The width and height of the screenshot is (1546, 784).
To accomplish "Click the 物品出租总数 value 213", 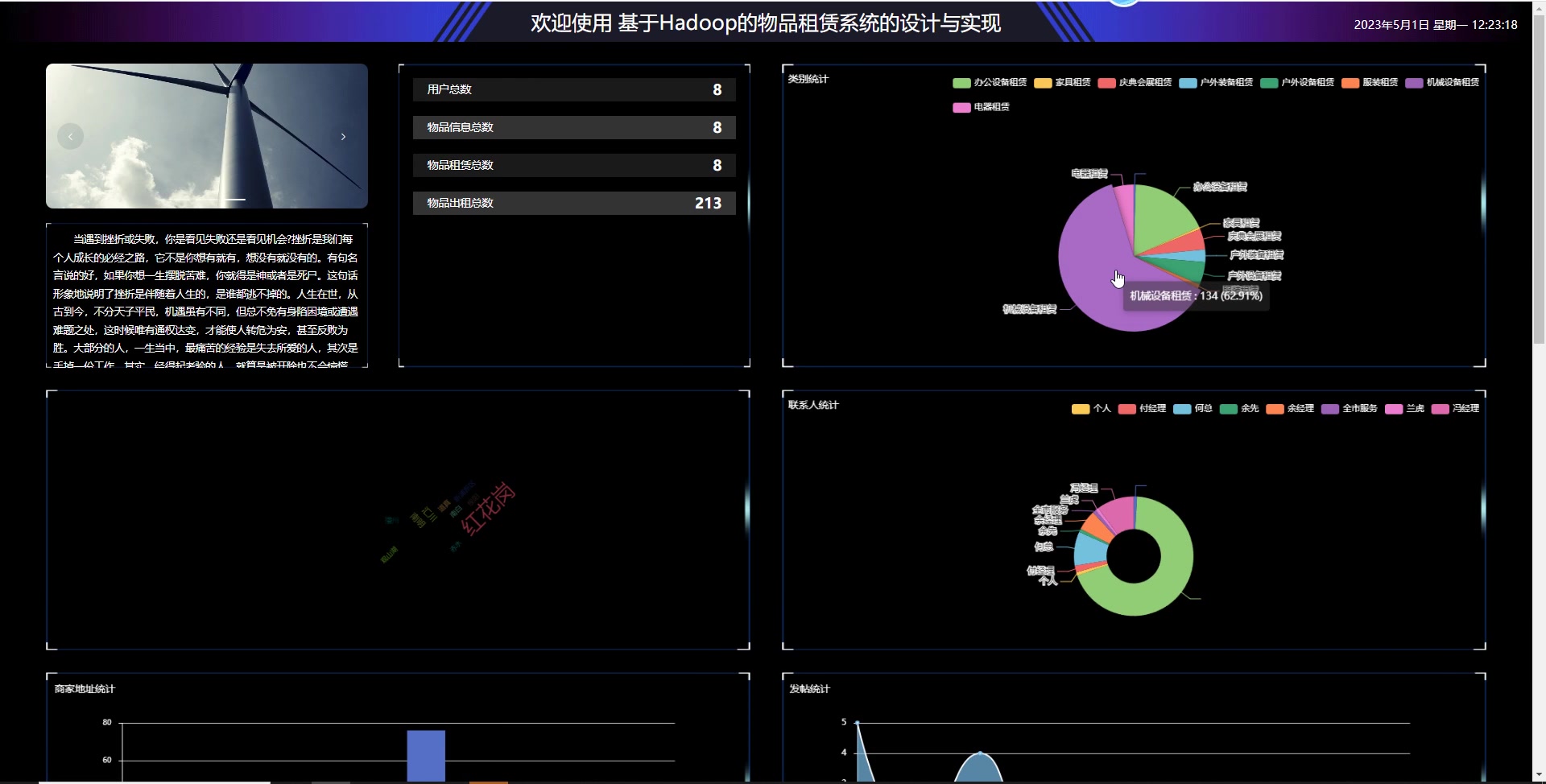I will (x=709, y=203).
